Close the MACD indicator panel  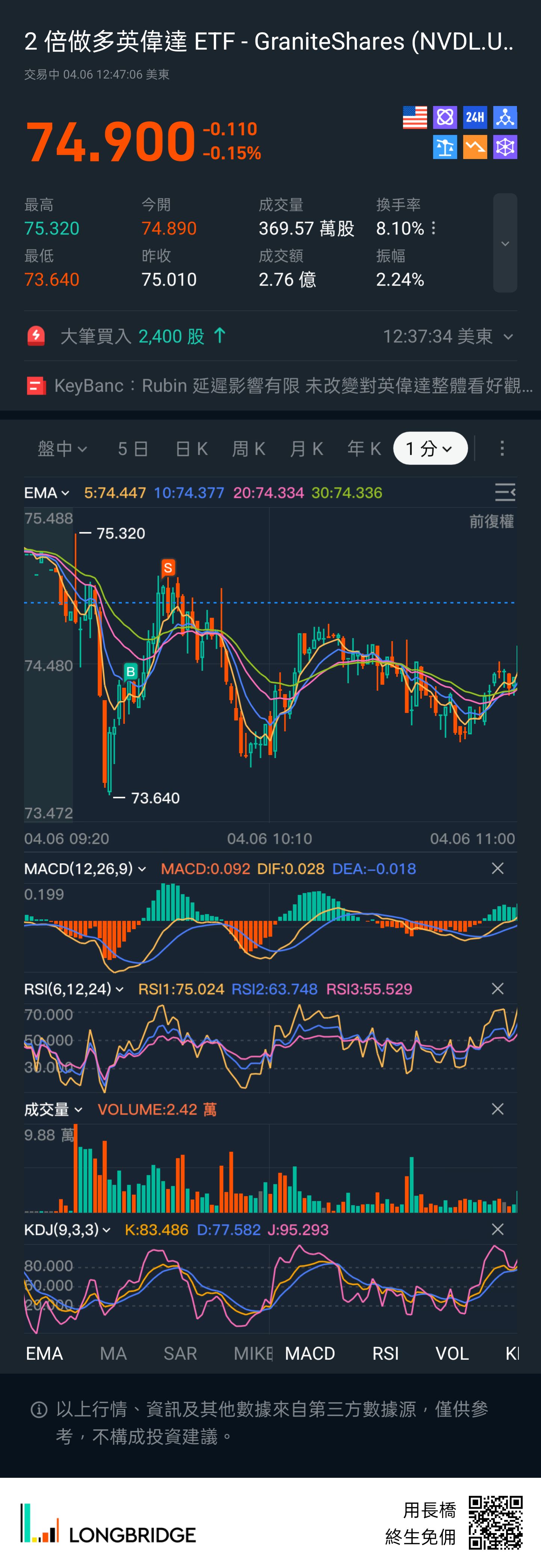tap(497, 869)
